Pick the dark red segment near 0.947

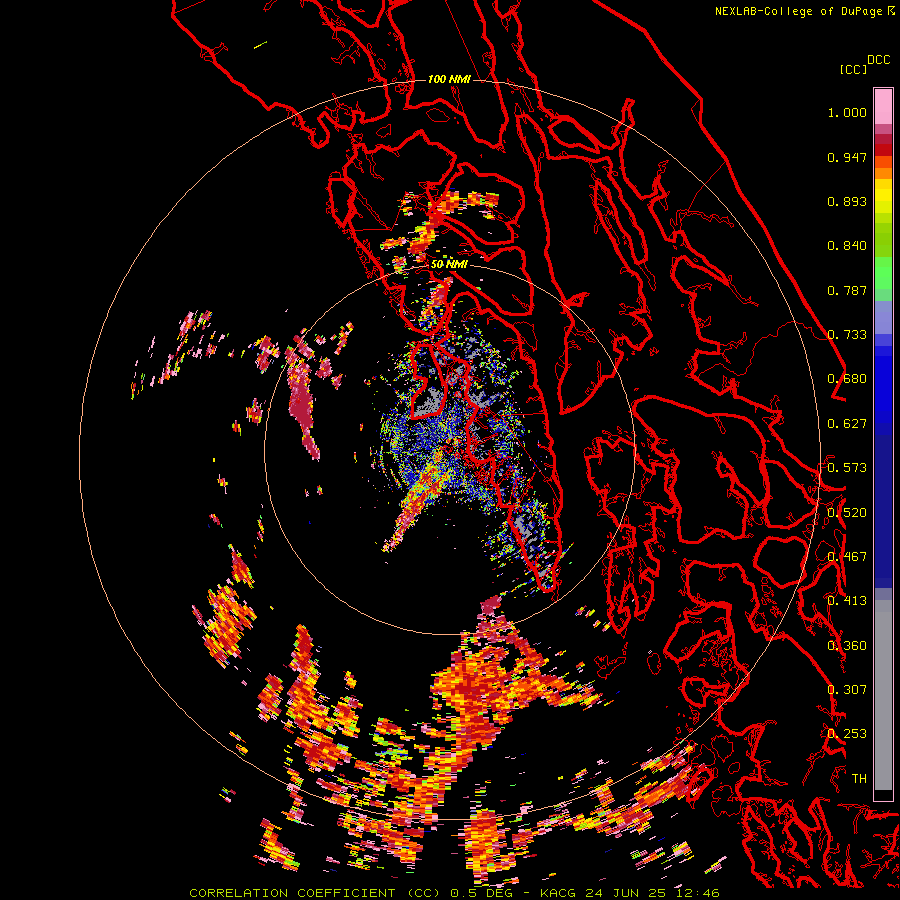tap(883, 149)
